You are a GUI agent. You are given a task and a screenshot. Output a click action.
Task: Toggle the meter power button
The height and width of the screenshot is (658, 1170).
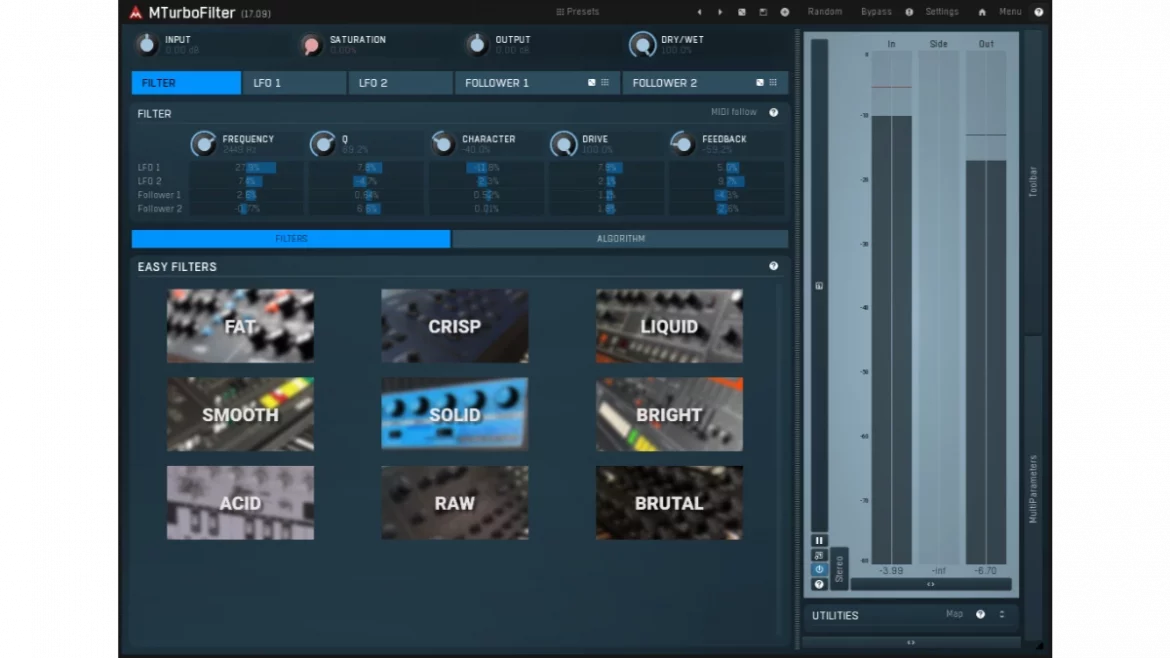(x=819, y=570)
